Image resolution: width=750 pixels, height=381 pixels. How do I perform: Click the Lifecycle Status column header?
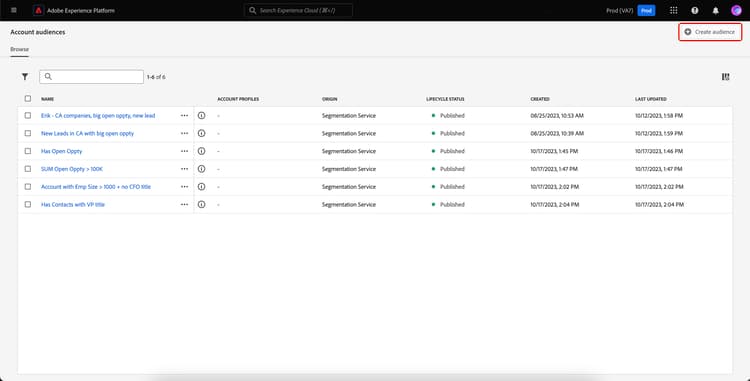[445, 99]
